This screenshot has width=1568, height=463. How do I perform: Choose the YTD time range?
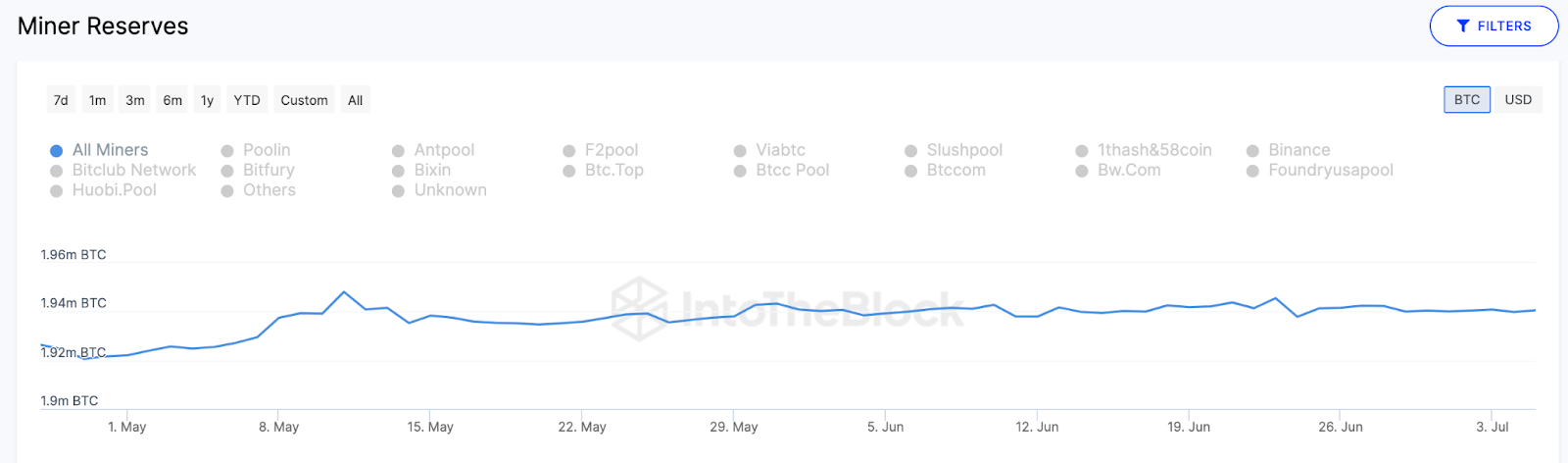pos(247,100)
